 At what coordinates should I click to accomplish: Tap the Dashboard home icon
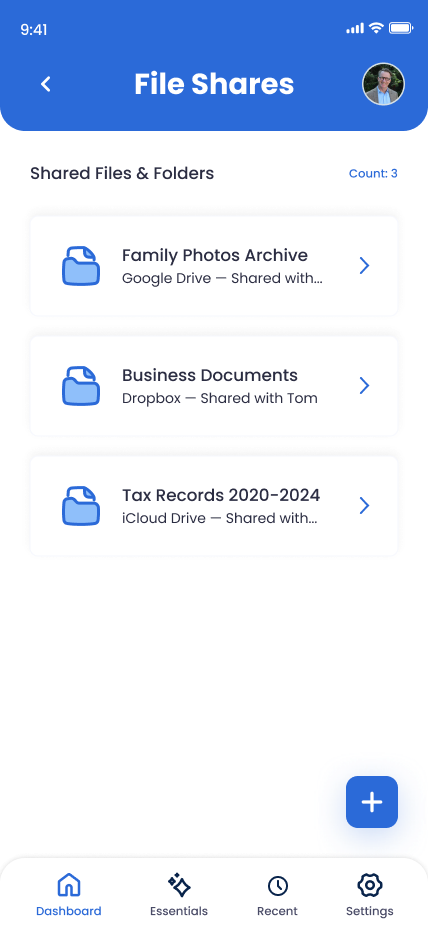[x=68, y=885]
